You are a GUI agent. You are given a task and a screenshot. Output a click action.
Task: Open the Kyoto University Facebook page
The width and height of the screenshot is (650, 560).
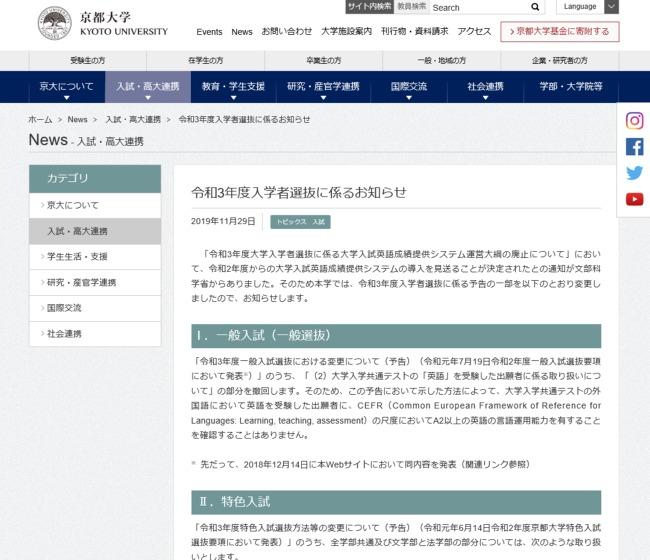634,147
